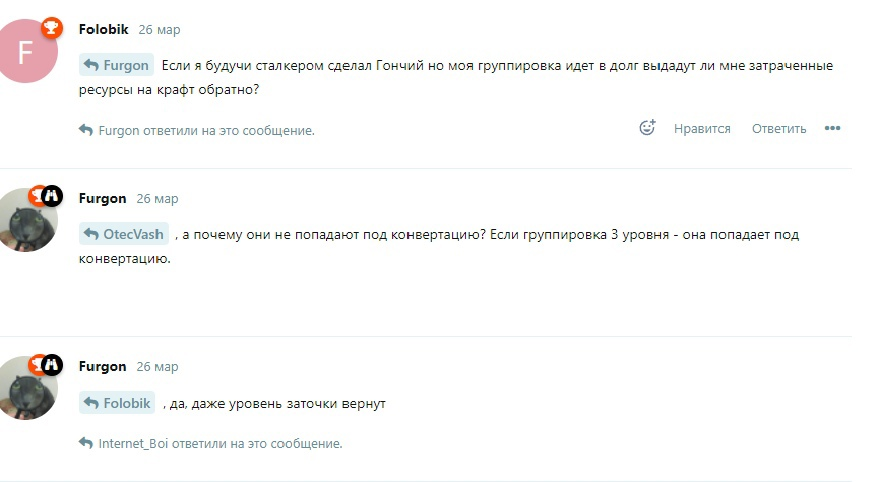Image resolution: width=879 pixels, height=482 pixels.
Task: Open the second Furgon author name
Action: [103, 367]
